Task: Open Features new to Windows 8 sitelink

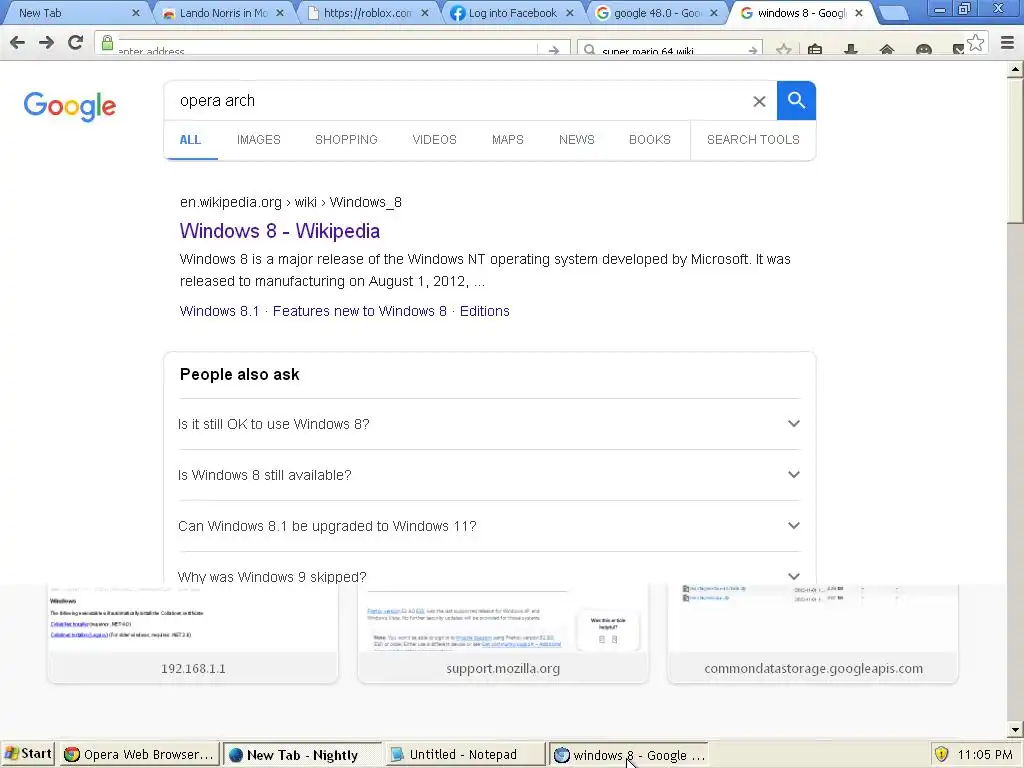Action: click(x=360, y=312)
